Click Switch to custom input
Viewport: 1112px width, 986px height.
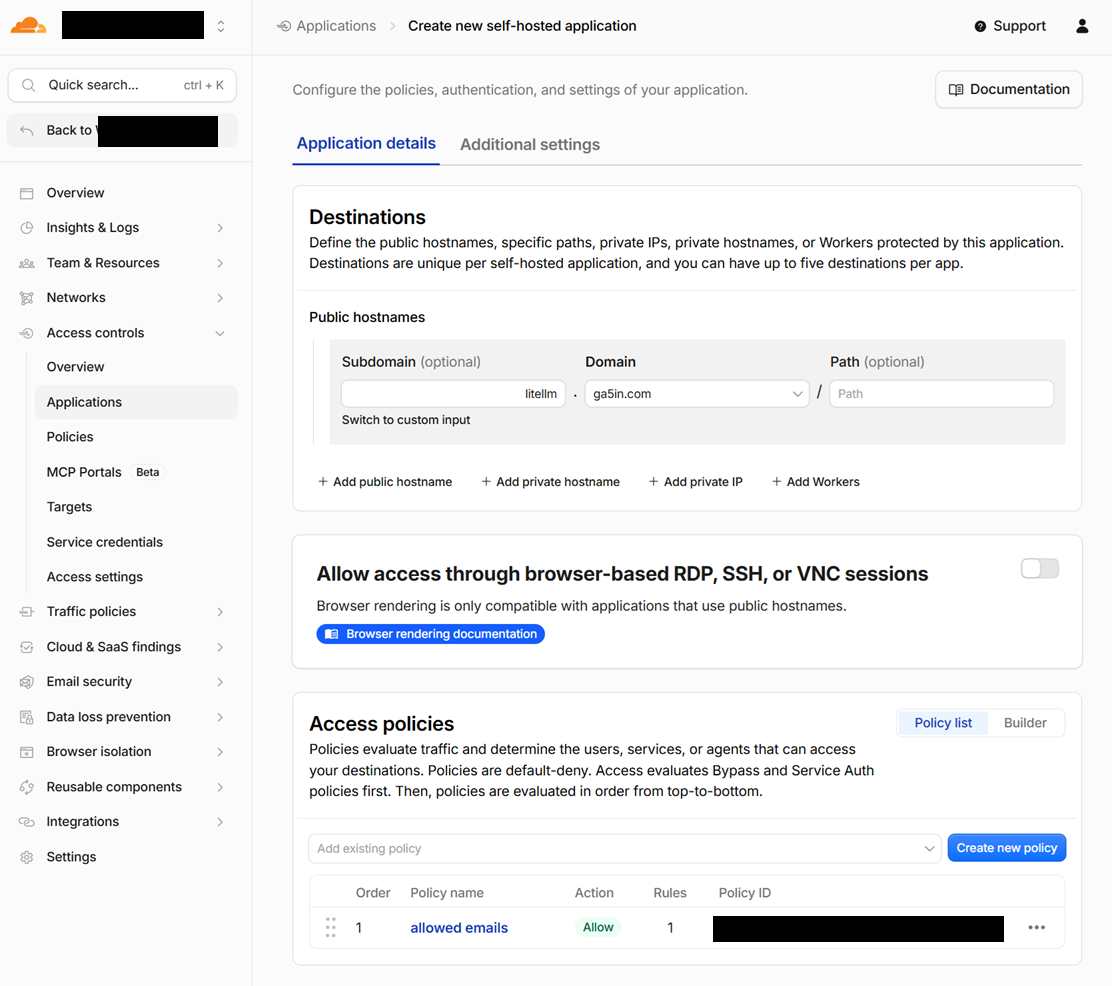[406, 420]
